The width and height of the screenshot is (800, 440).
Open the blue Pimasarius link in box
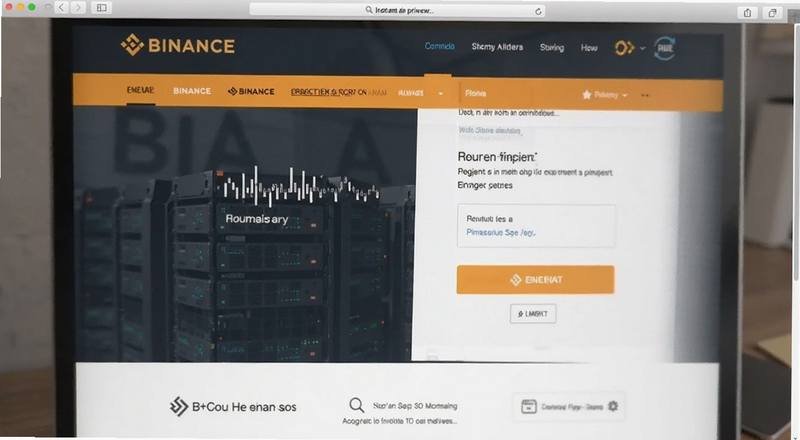(x=501, y=232)
